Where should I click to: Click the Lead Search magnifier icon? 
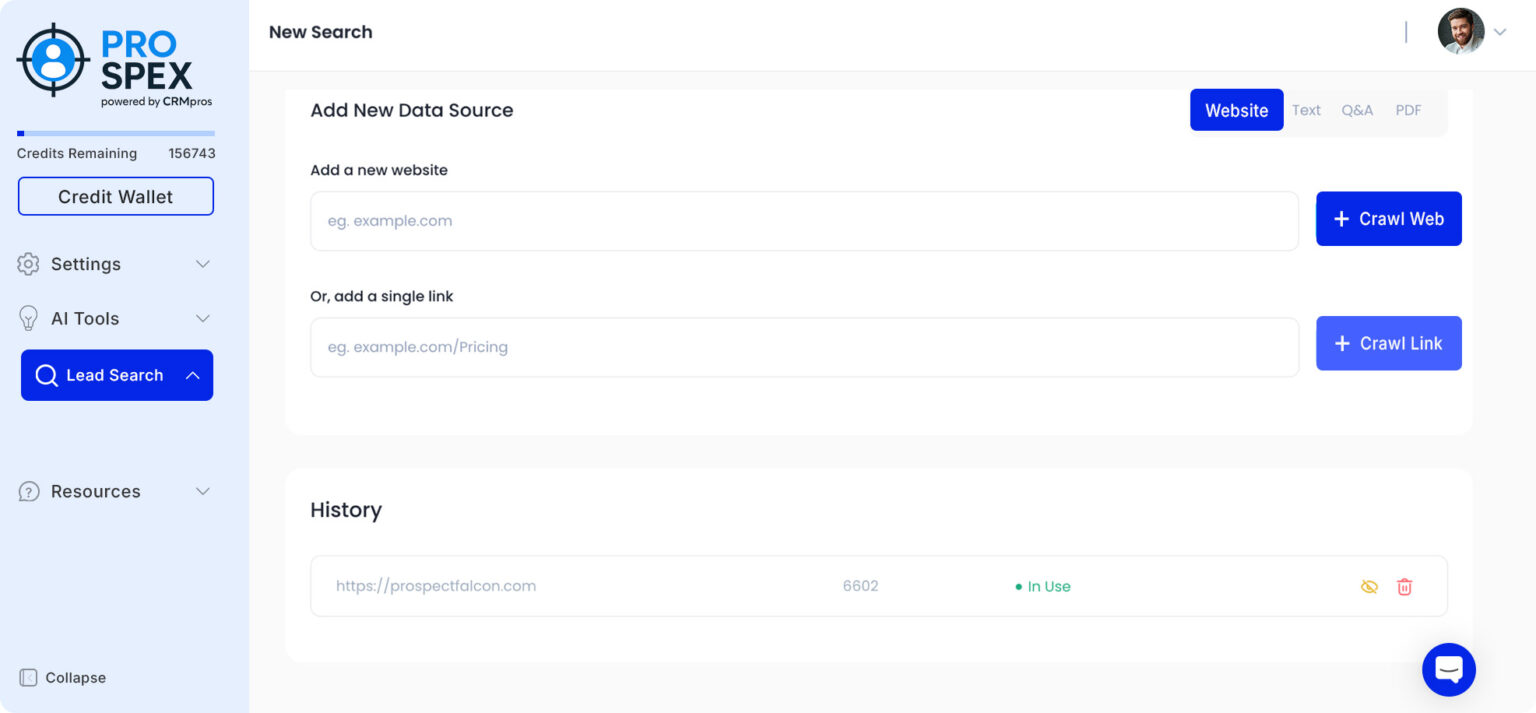point(46,375)
